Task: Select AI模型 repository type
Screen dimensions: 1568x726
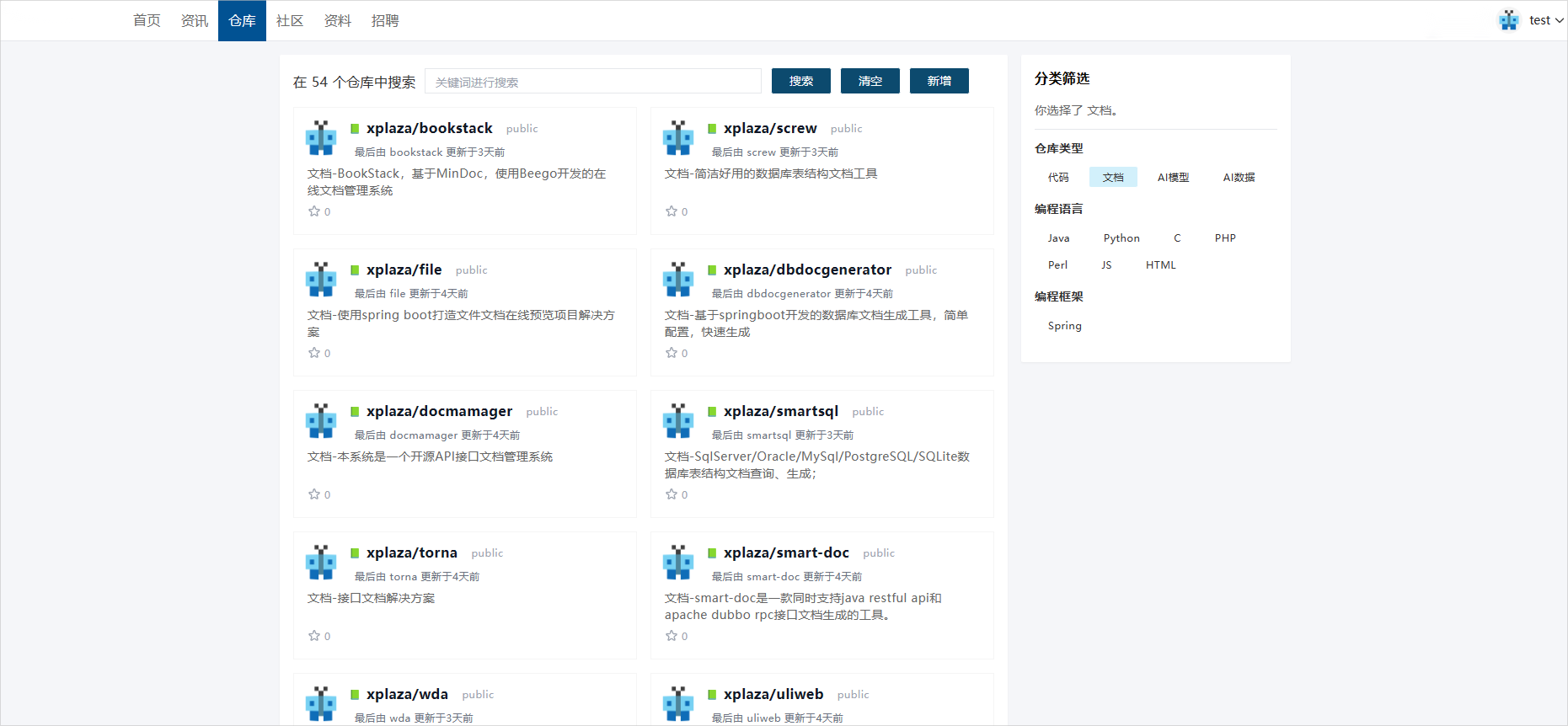Action: click(x=1172, y=177)
